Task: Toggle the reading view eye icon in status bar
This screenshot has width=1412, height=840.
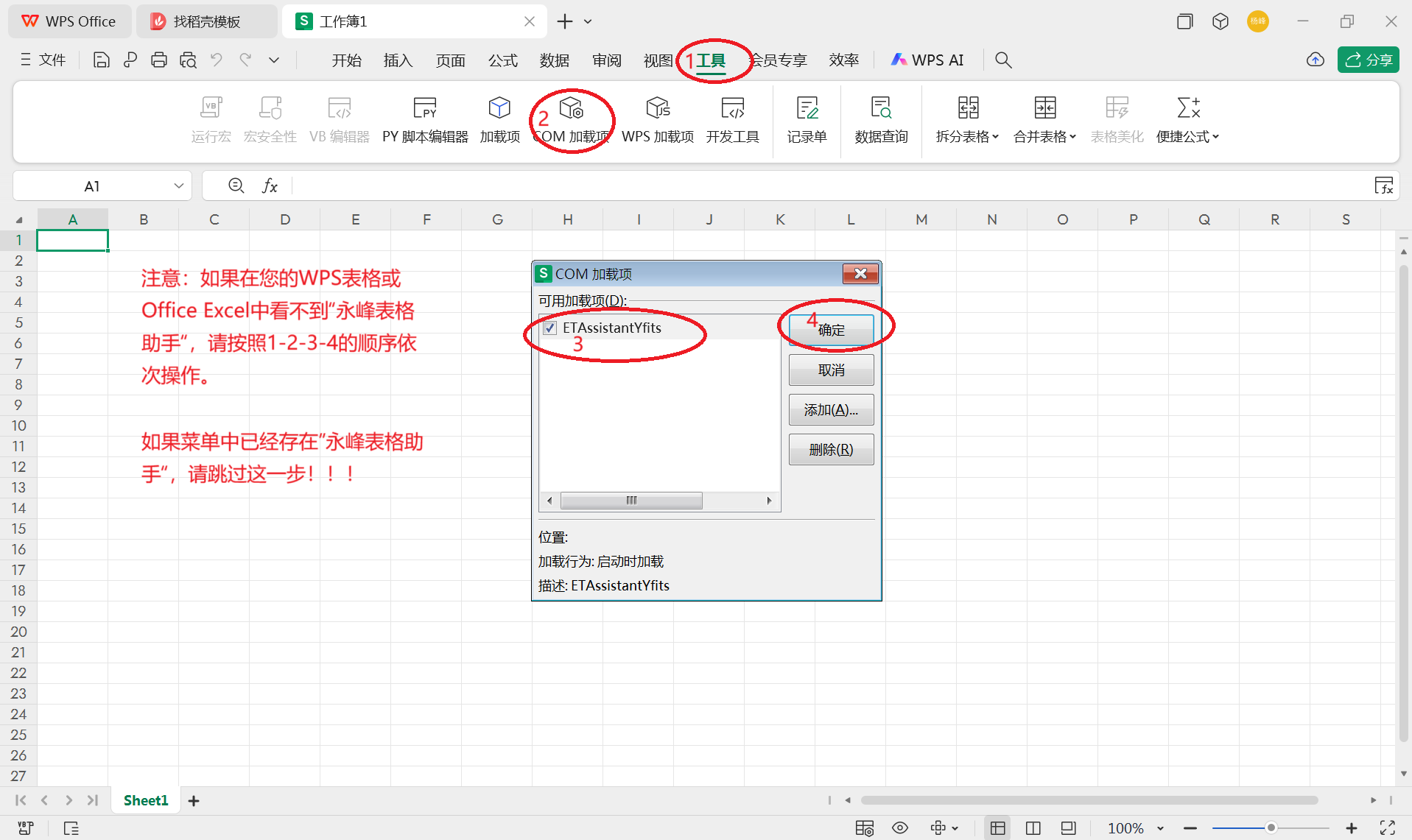Action: (x=900, y=827)
